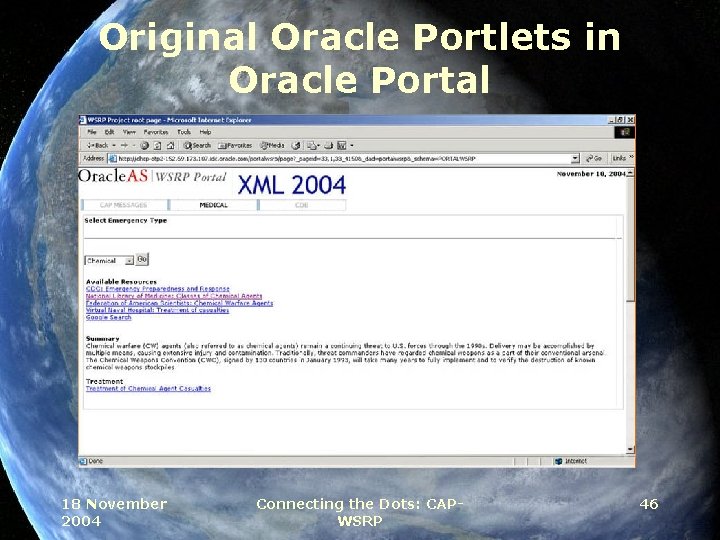Click the Summary heading text
Image resolution: width=720 pixels, height=540 pixels.
(x=102, y=338)
